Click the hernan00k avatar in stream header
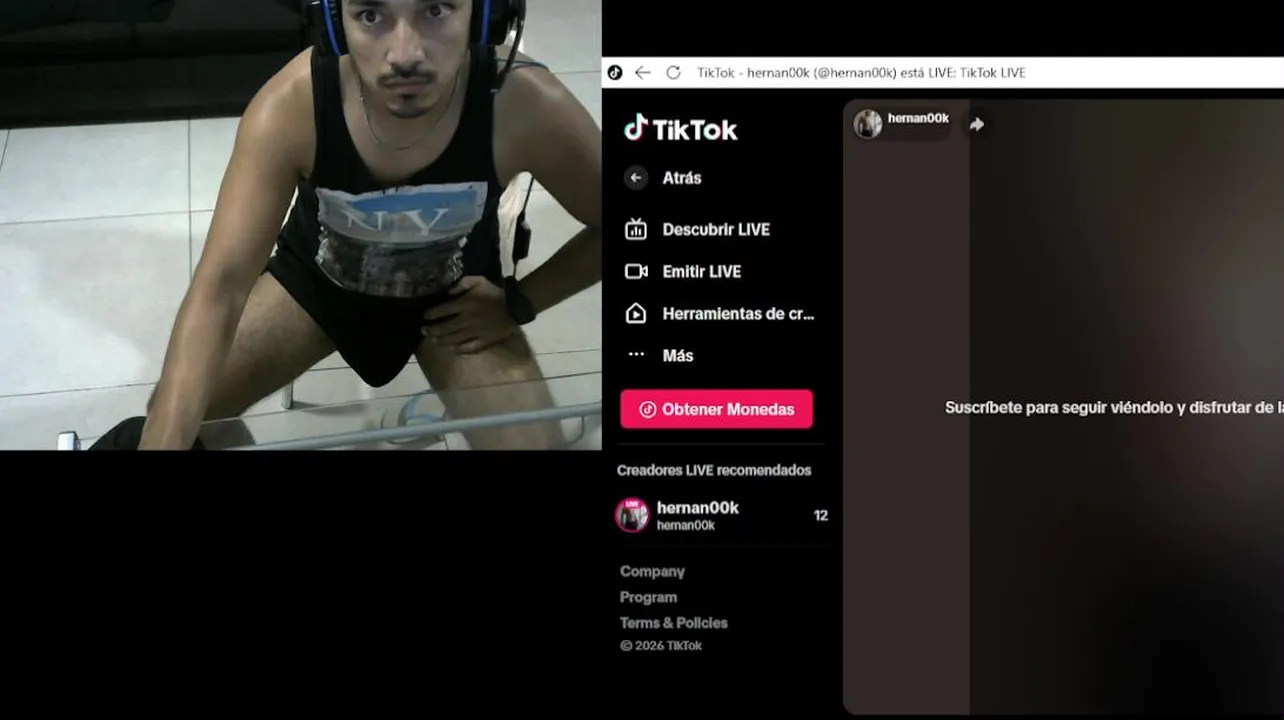This screenshot has height=720, width=1284. [x=868, y=124]
